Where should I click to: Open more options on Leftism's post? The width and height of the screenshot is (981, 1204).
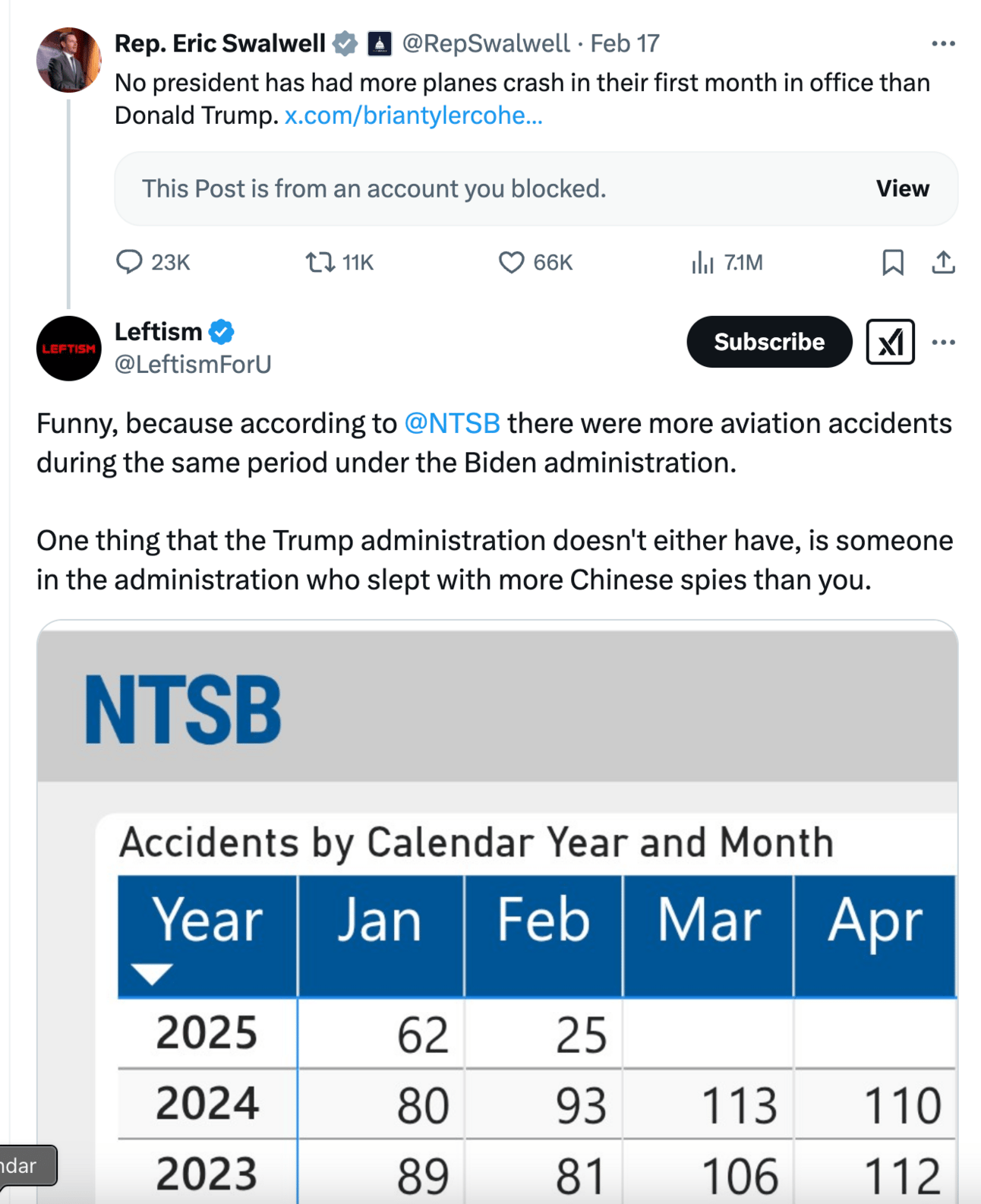pyautogui.click(x=943, y=342)
